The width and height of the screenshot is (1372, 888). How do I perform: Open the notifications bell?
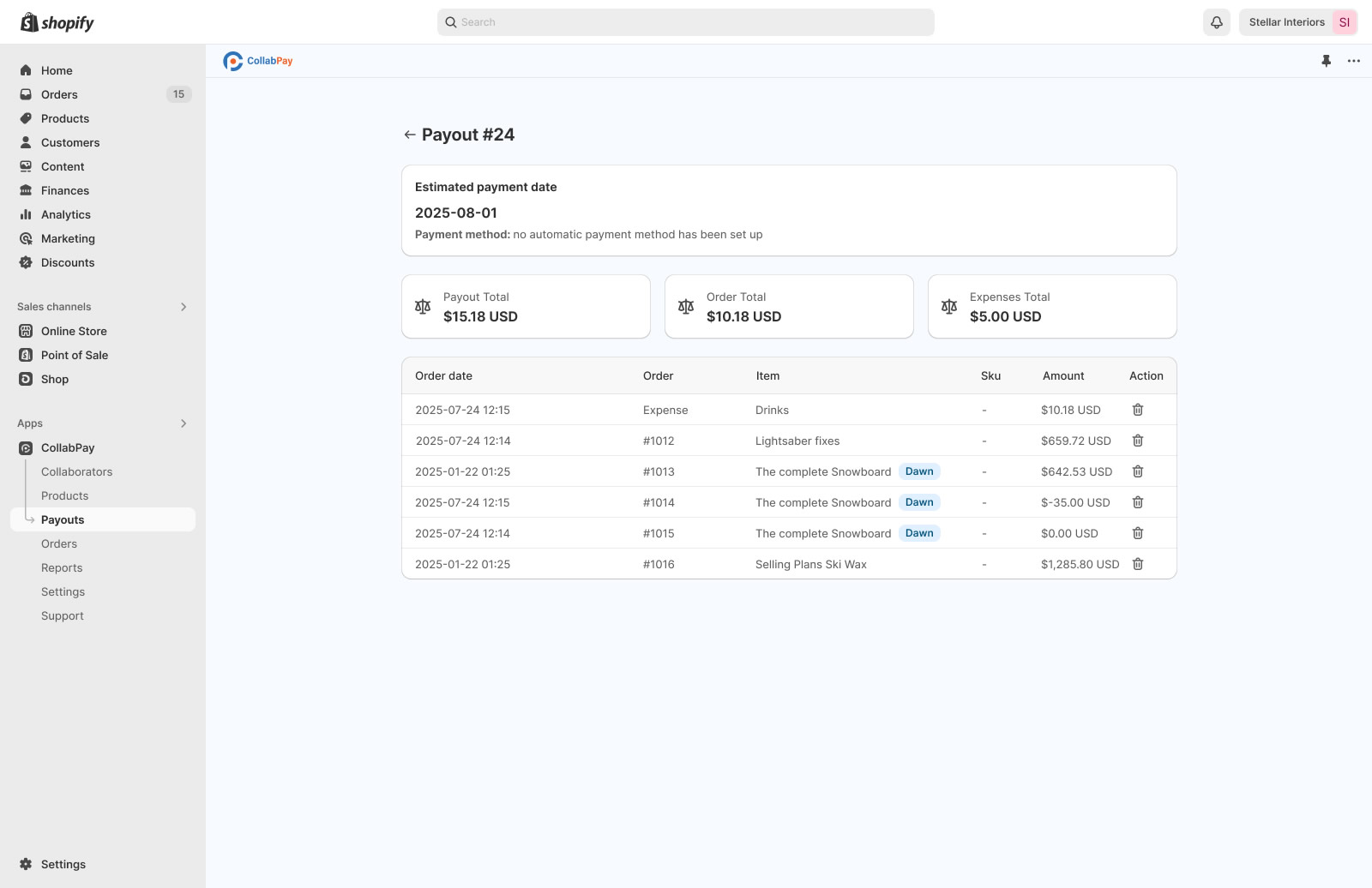pyautogui.click(x=1216, y=22)
